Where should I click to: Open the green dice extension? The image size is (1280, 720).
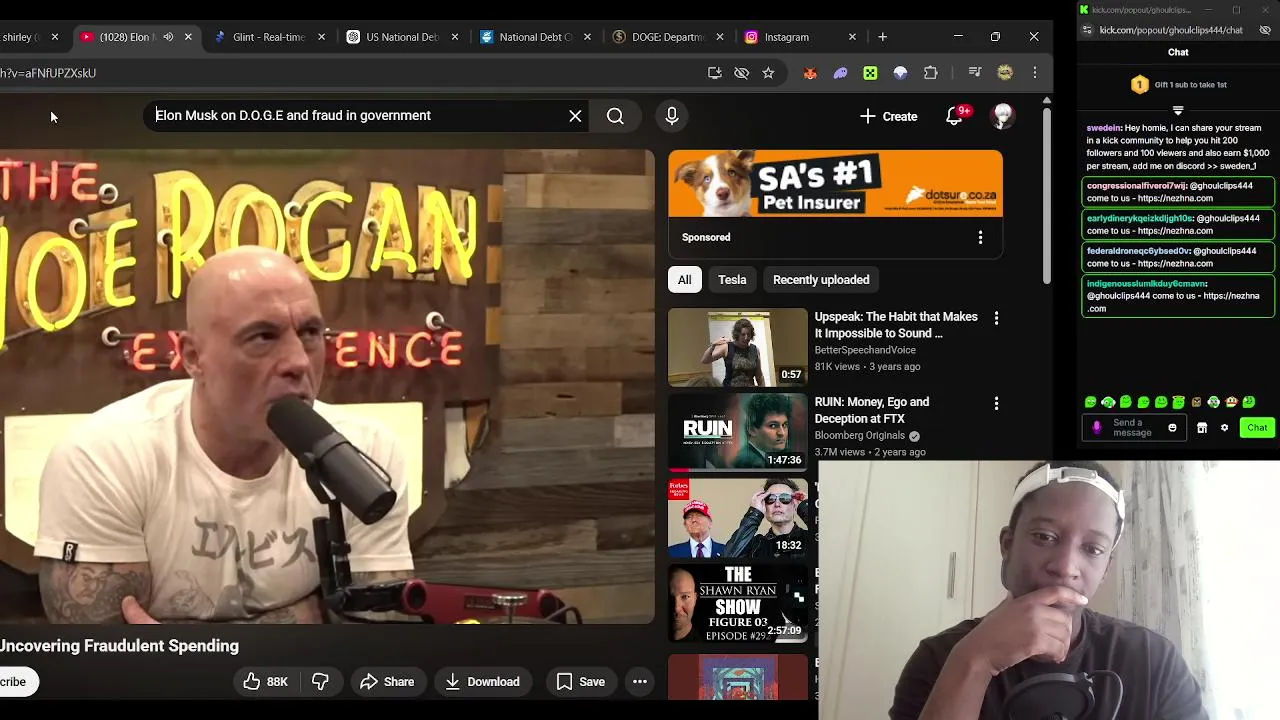(x=870, y=73)
